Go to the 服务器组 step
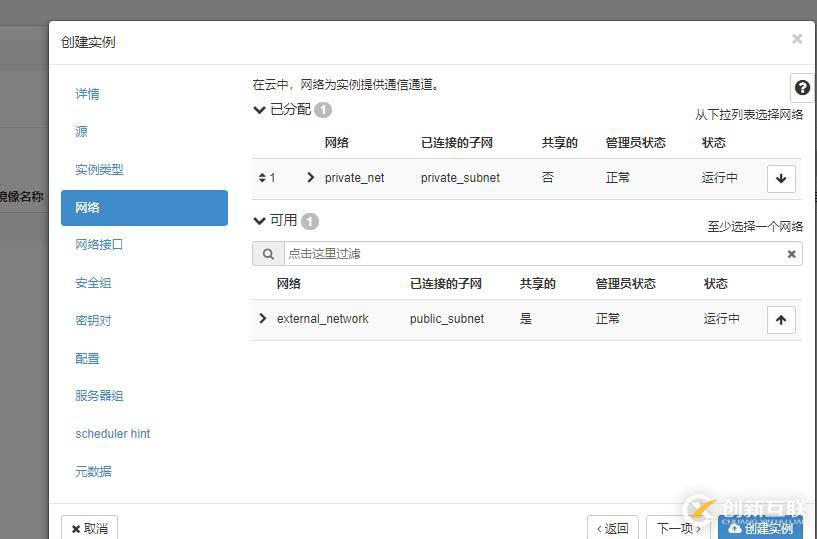 click(100, 396)
